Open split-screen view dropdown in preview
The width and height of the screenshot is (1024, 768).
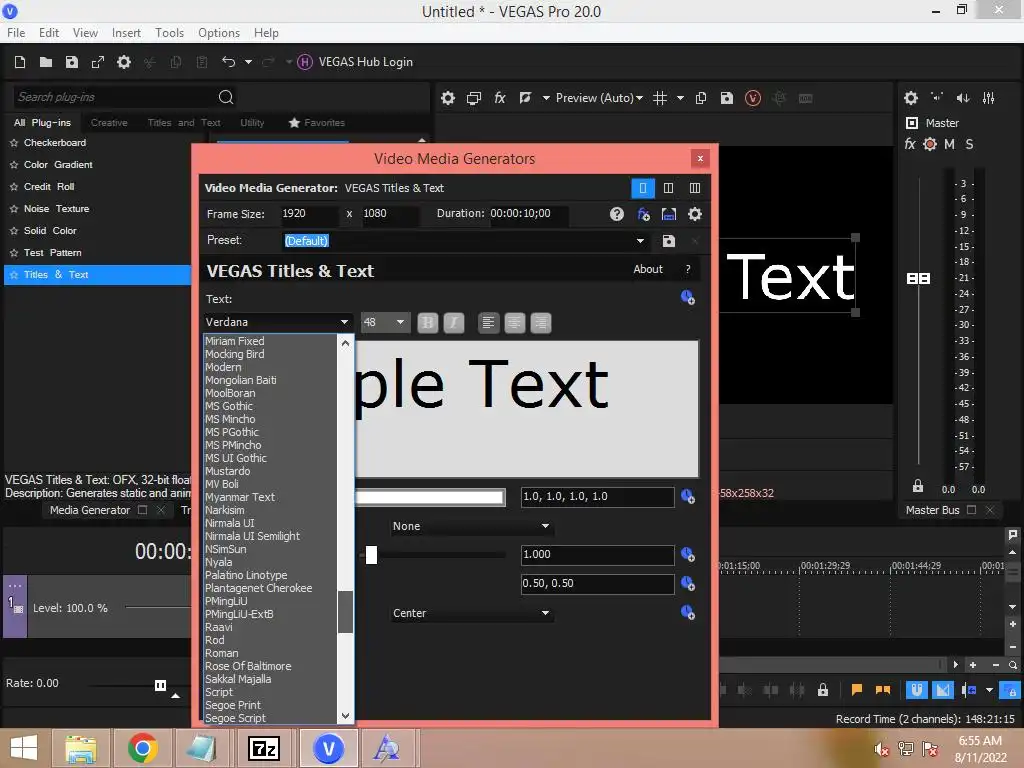click(x=545, y=98)
